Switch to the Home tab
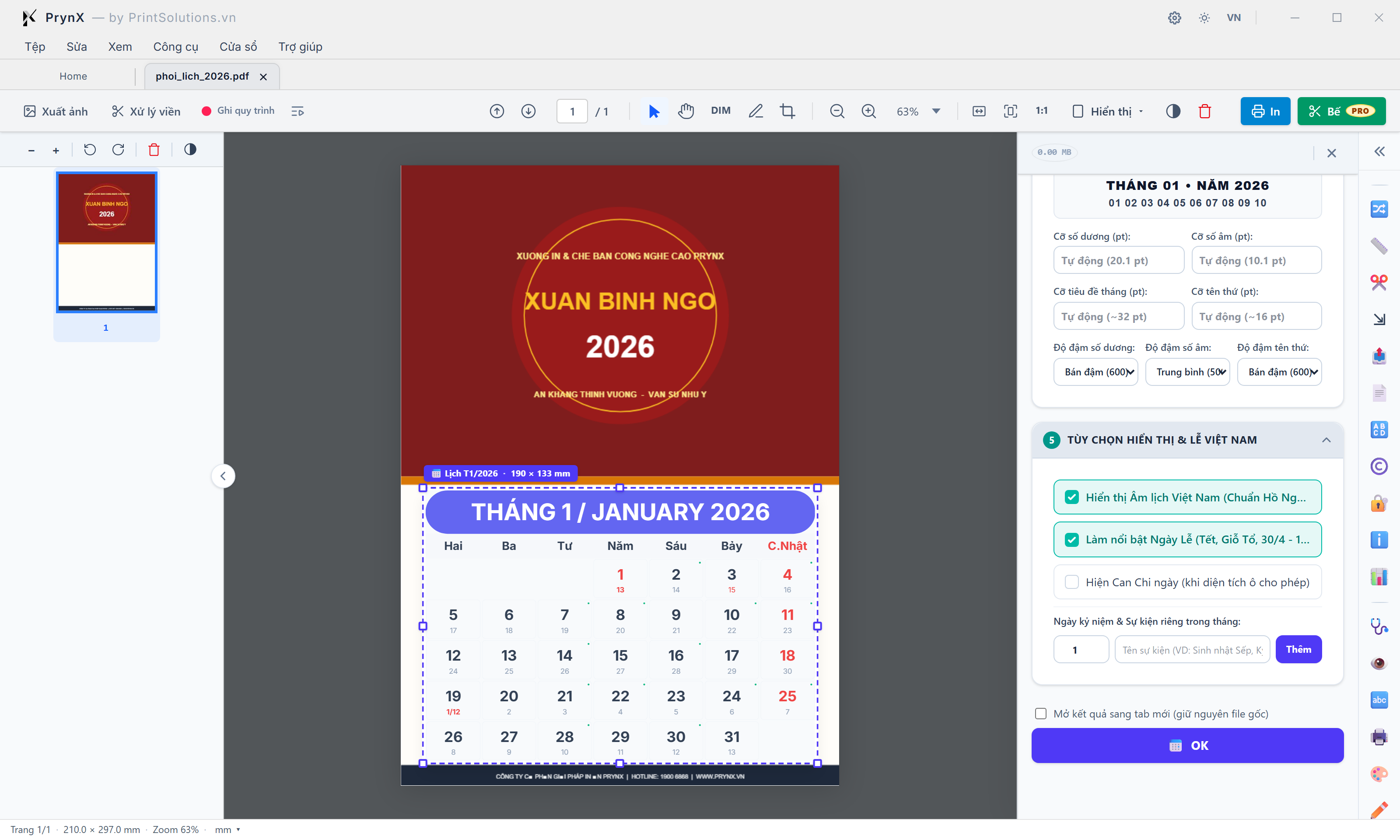 click(73, 76)
